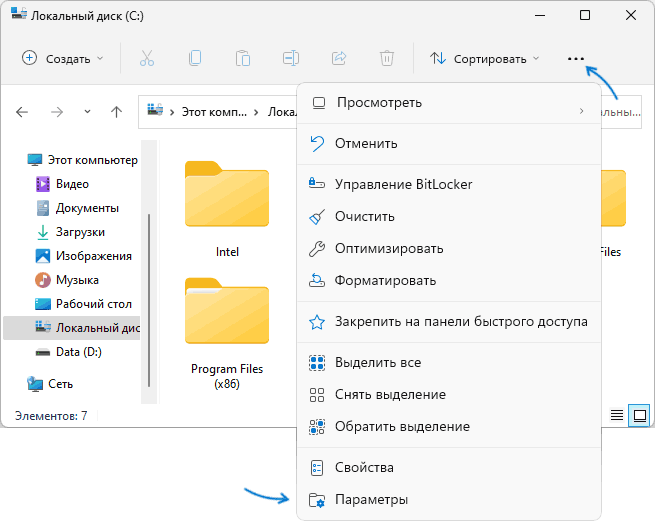Open Сеть in the navigation pane
This screenshot has height=521, width=655.
click(x=50, y=384)
